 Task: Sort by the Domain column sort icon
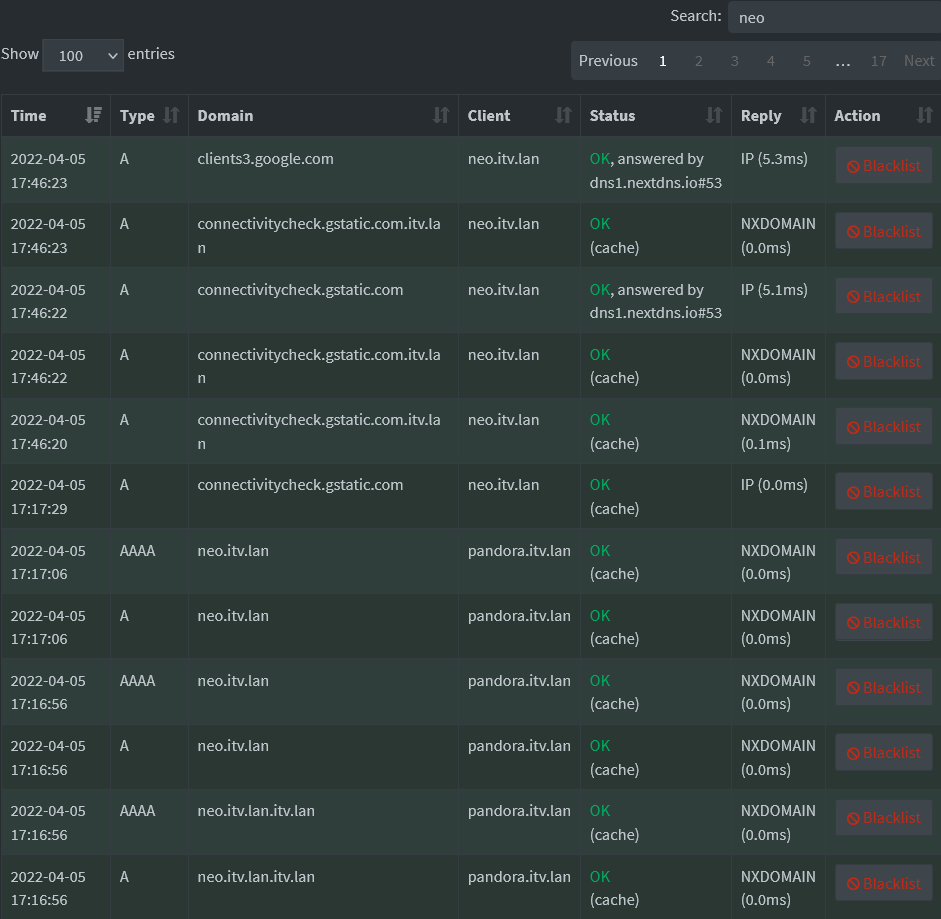pos(443,115)
